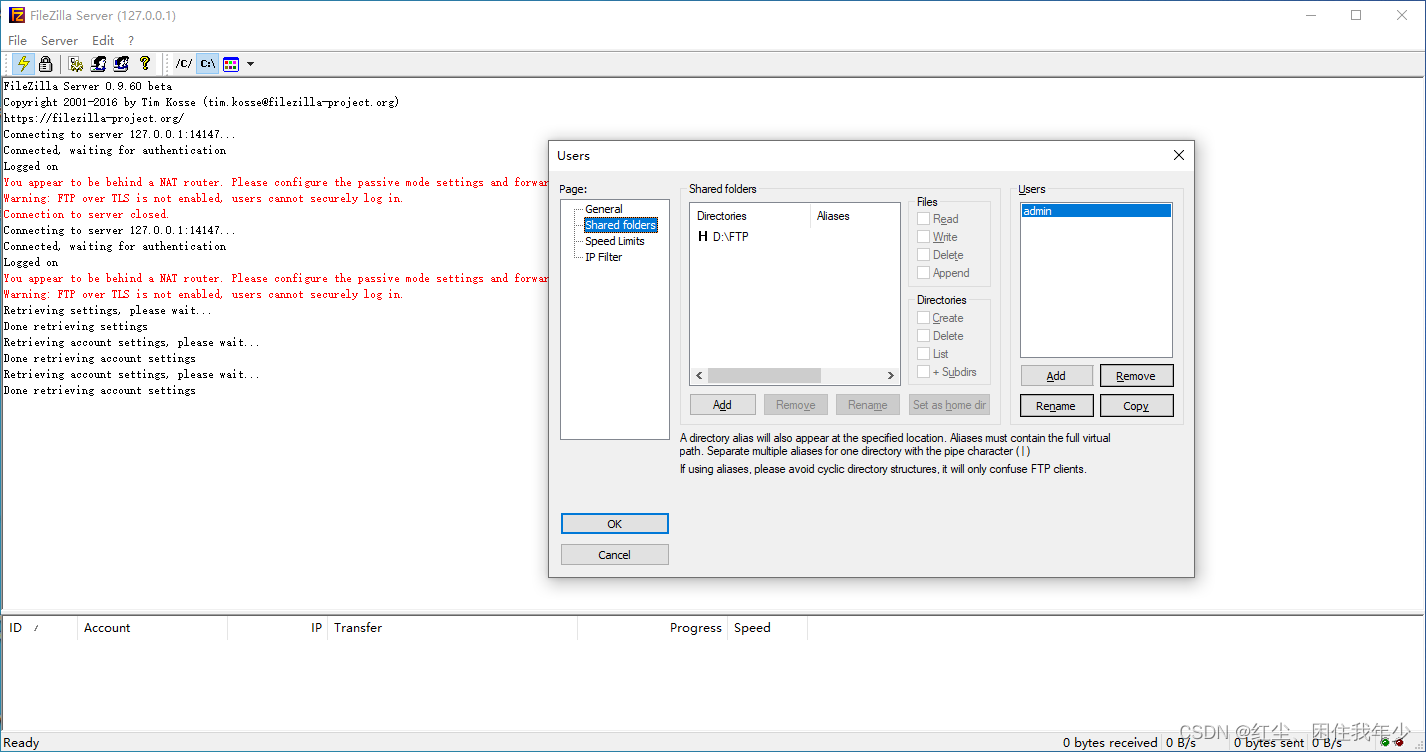This screenshot has width=1426, height=752.
Task: Click Rename under Users list
Action: coord(1056,406)
